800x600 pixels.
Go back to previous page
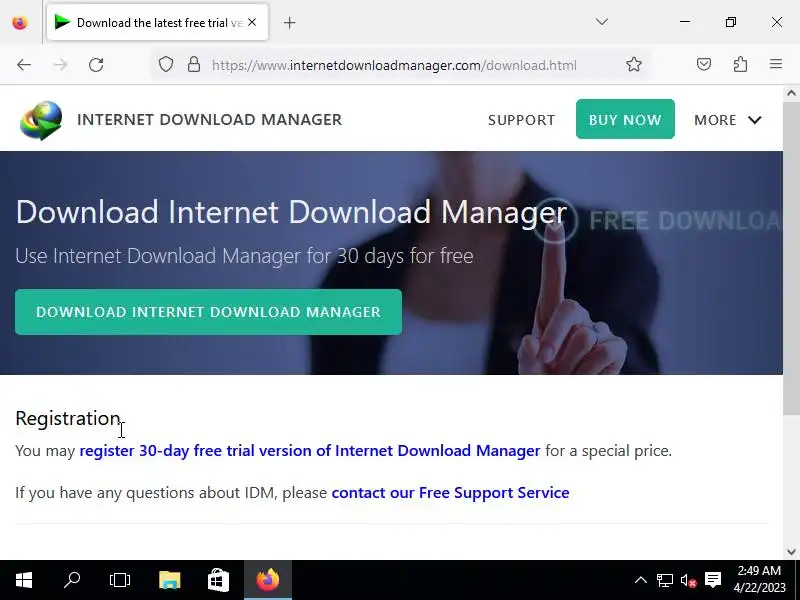pyautogui.click(x=24, y=65)
